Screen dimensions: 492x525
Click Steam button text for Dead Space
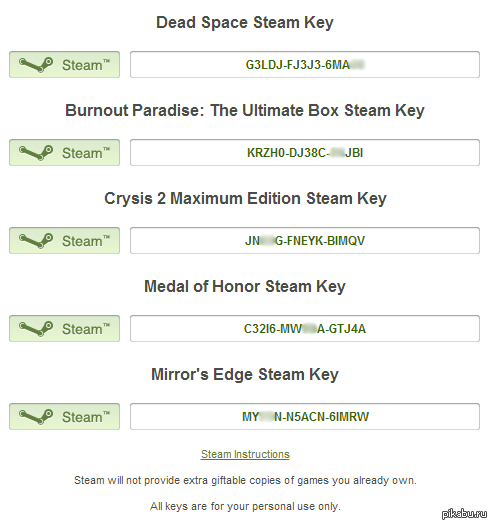86,65
